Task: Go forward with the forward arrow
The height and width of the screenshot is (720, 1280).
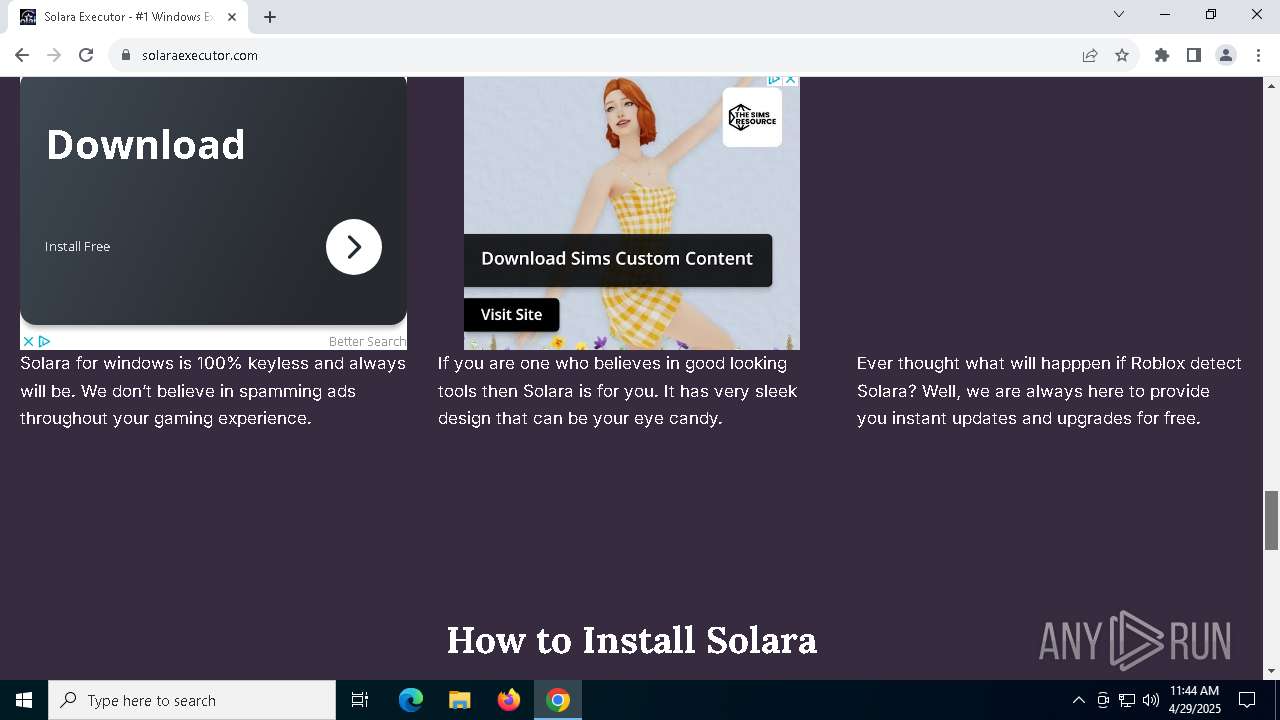Action: tap(54, 55)
